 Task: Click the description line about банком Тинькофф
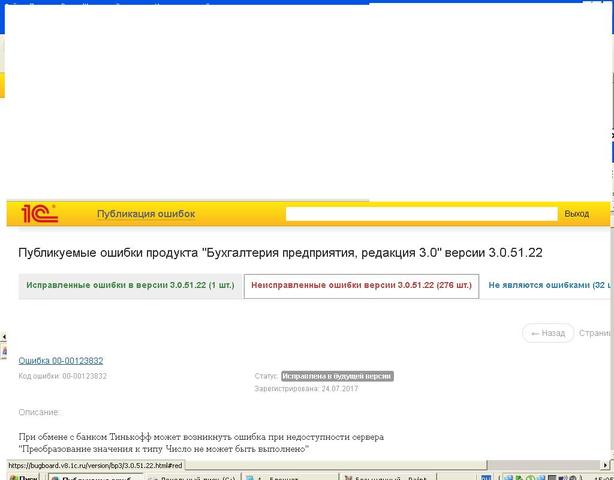pyautogui.click(x=201, y=437)
